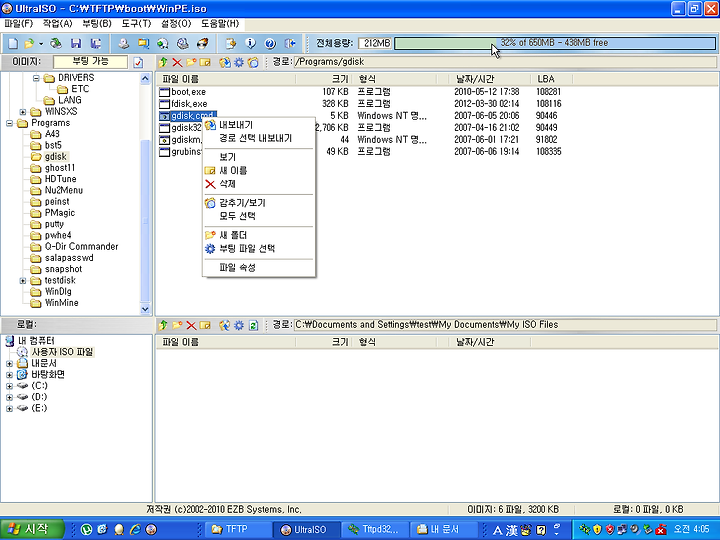Click the Windows 시작 start button
Viewport: 720px width, 540px height.
pyautogui.click(x=32, y=529)
